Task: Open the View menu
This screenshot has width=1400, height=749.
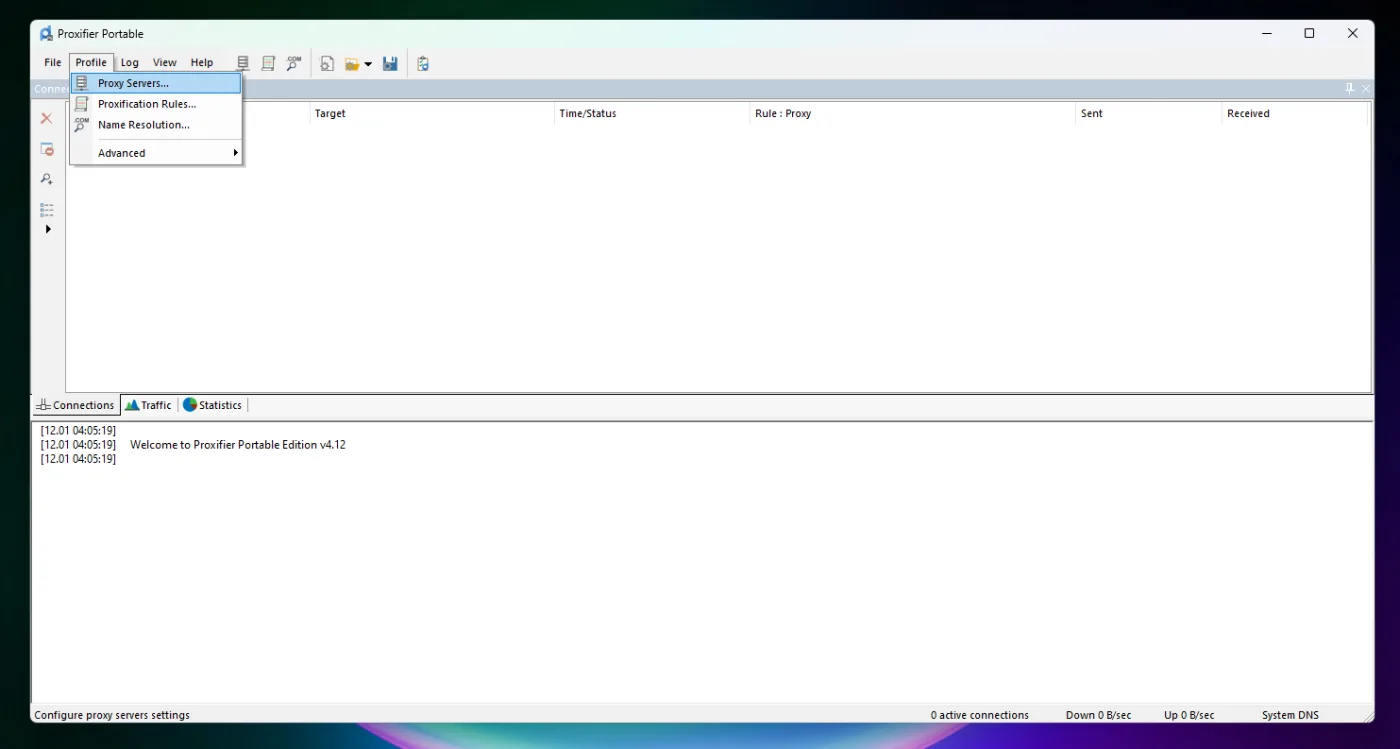Action: pyautogui.click(x=165, y=63)
